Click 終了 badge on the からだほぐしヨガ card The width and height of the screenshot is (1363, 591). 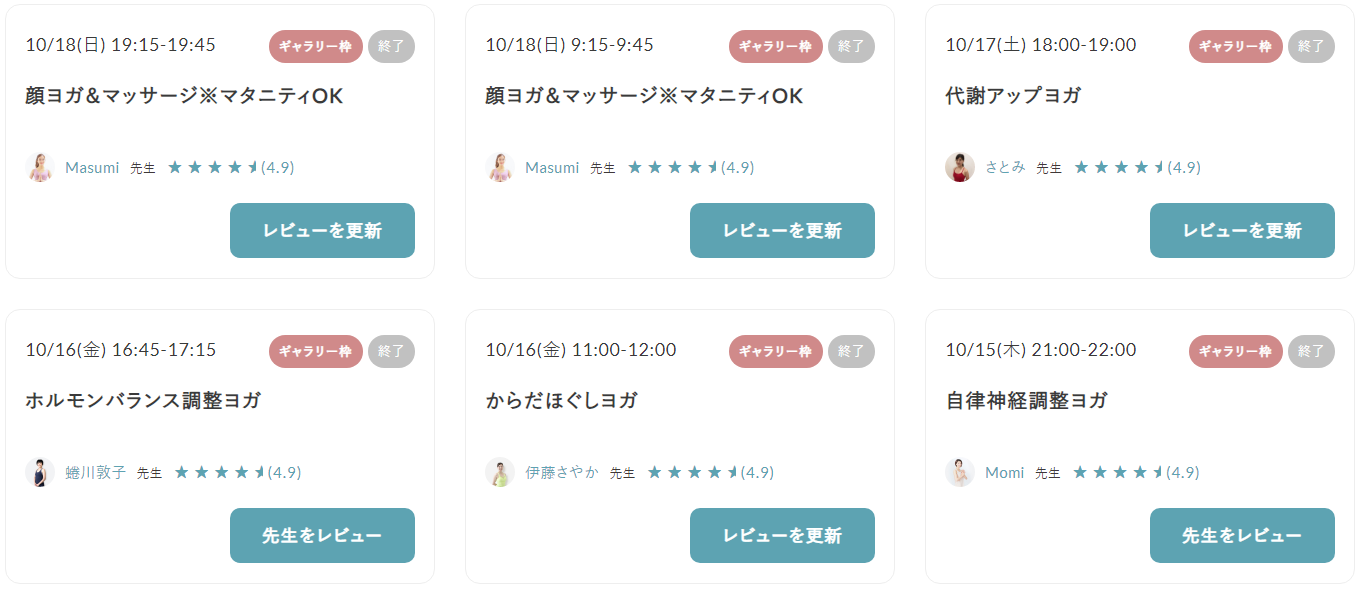851,351
